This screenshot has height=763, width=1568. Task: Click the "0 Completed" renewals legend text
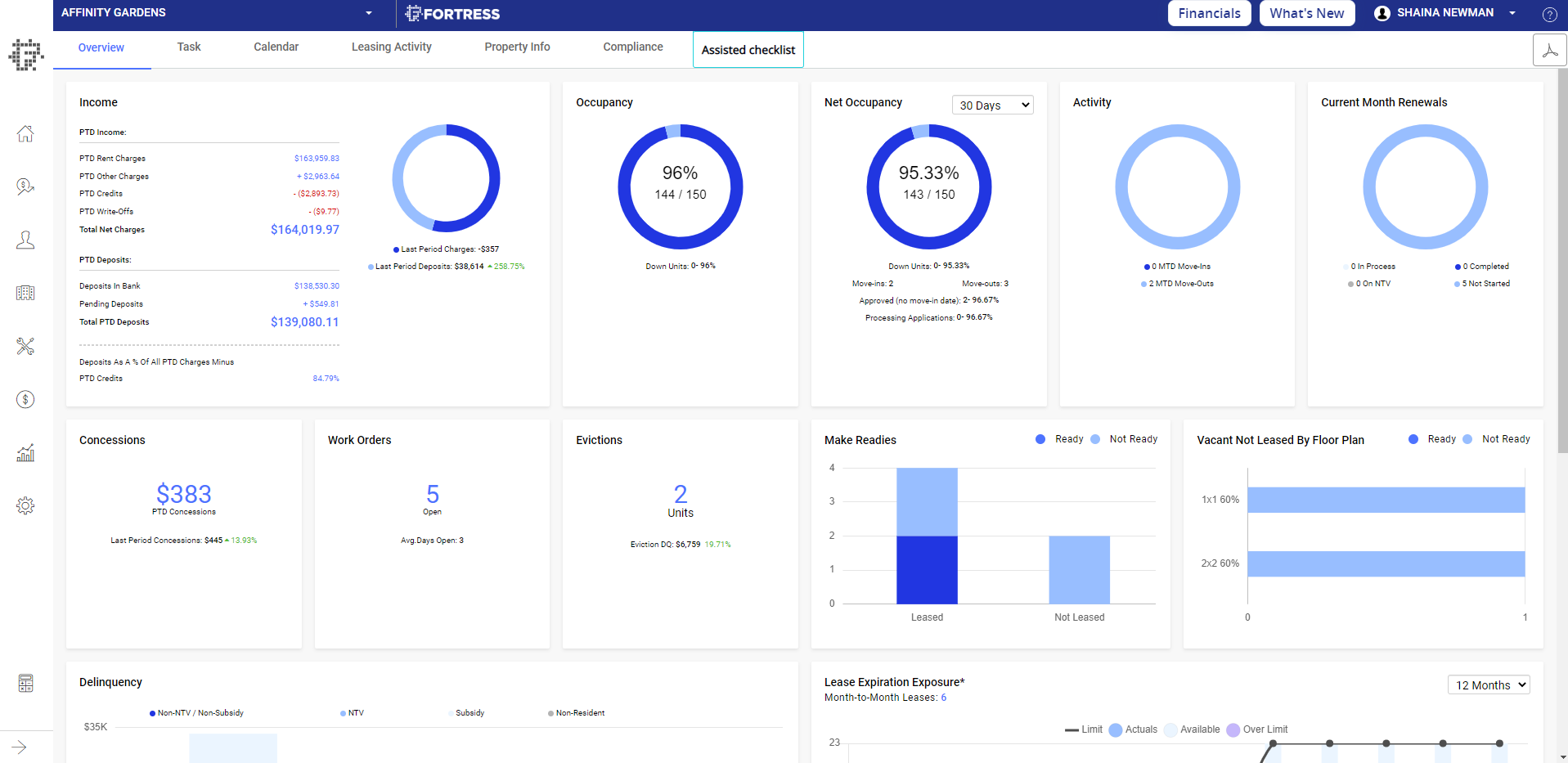pos(1486,267)
